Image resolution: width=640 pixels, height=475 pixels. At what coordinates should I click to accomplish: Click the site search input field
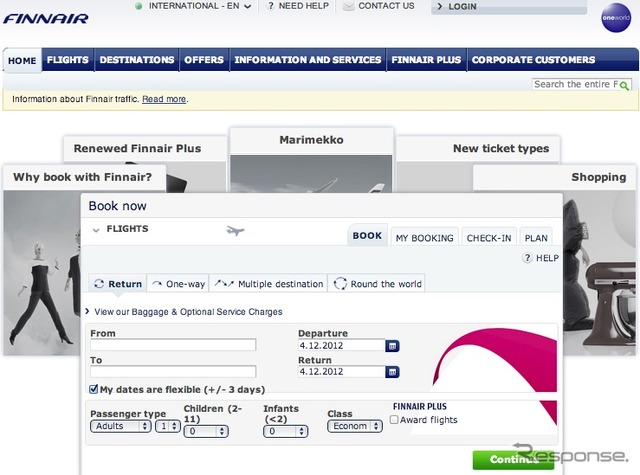(575, 84)
